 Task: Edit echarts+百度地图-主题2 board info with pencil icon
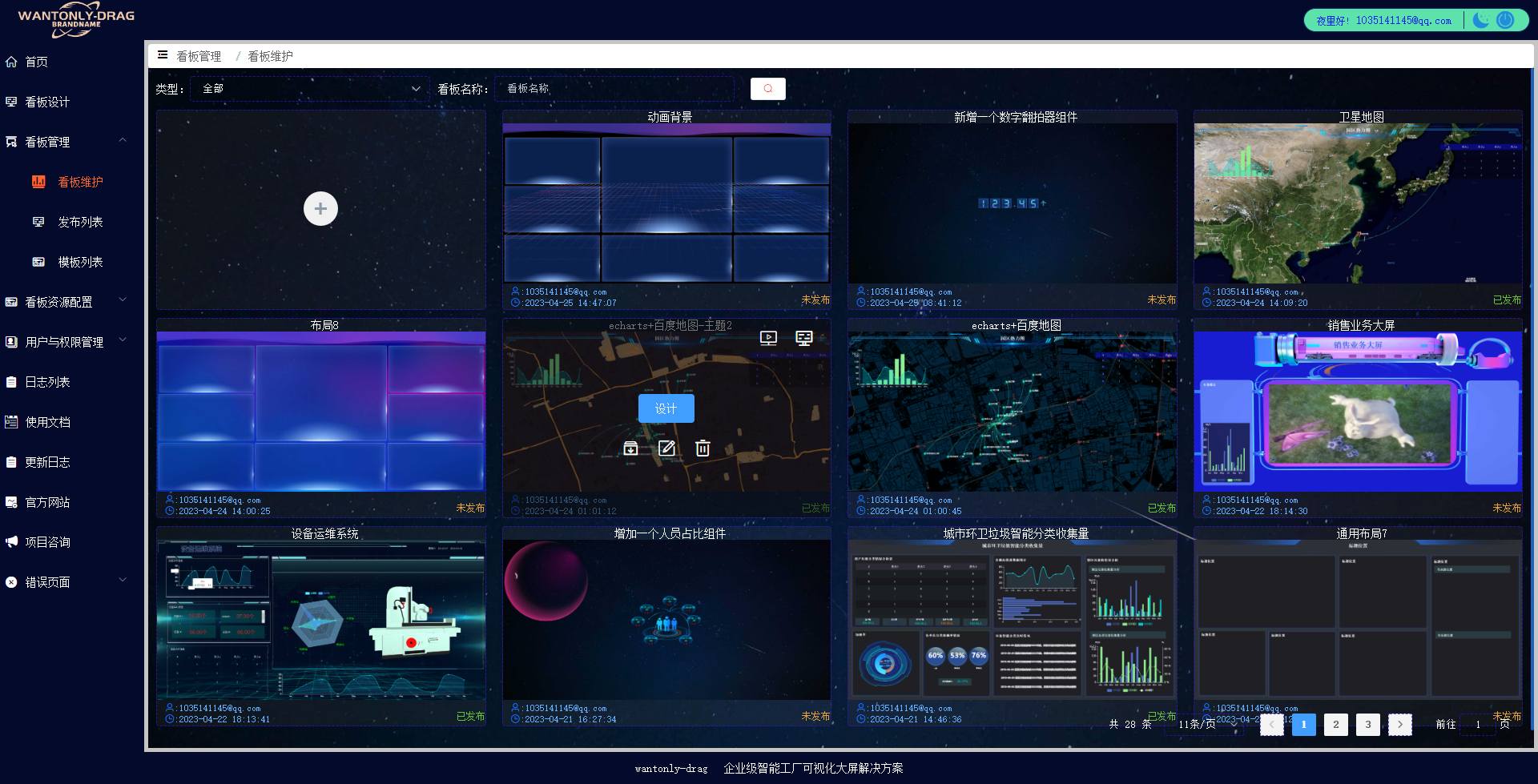[666, 448]
